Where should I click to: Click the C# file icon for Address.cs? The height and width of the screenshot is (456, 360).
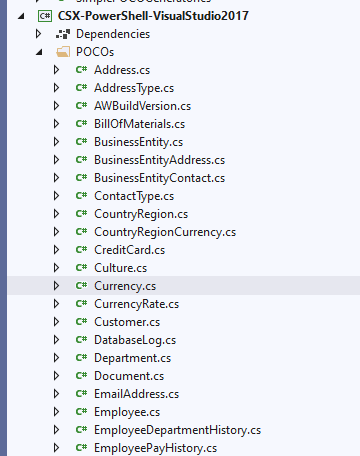[x=81, y=70]
